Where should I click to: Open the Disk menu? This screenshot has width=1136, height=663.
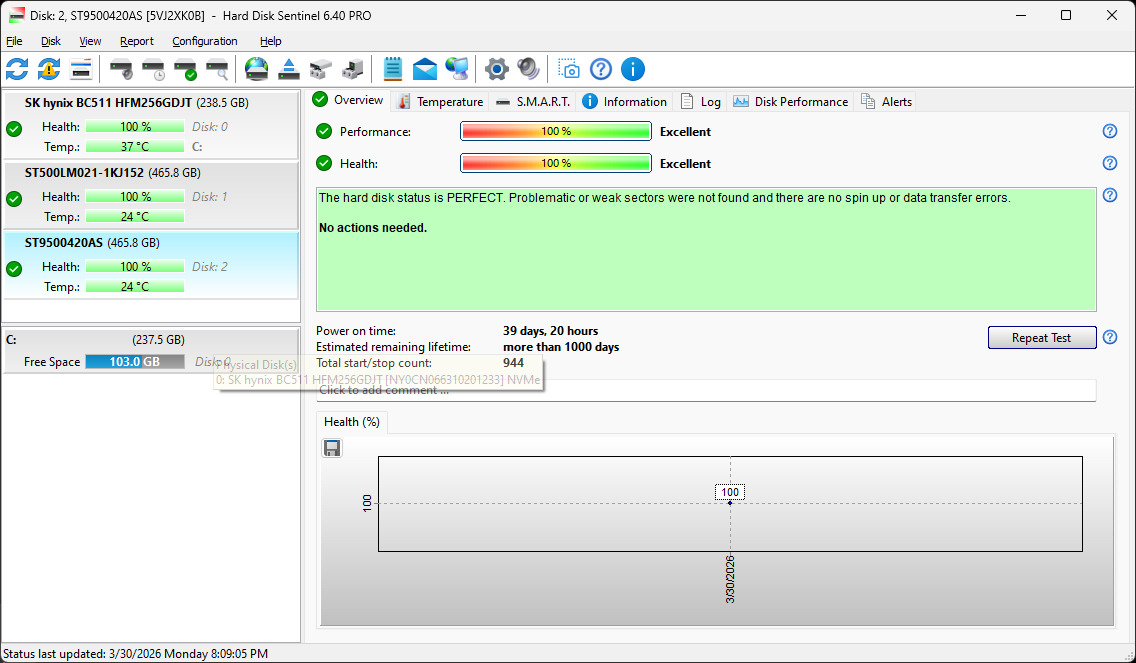[51, 41]
